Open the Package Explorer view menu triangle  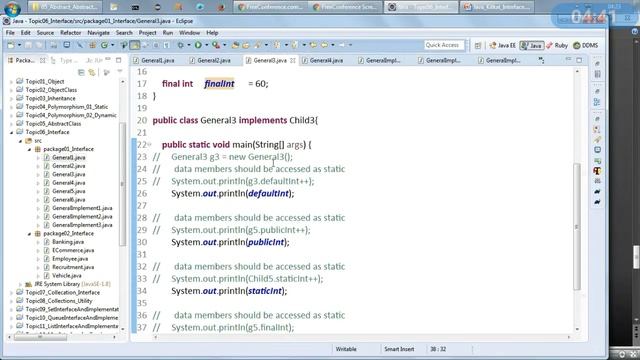click(x=120, y=71)
